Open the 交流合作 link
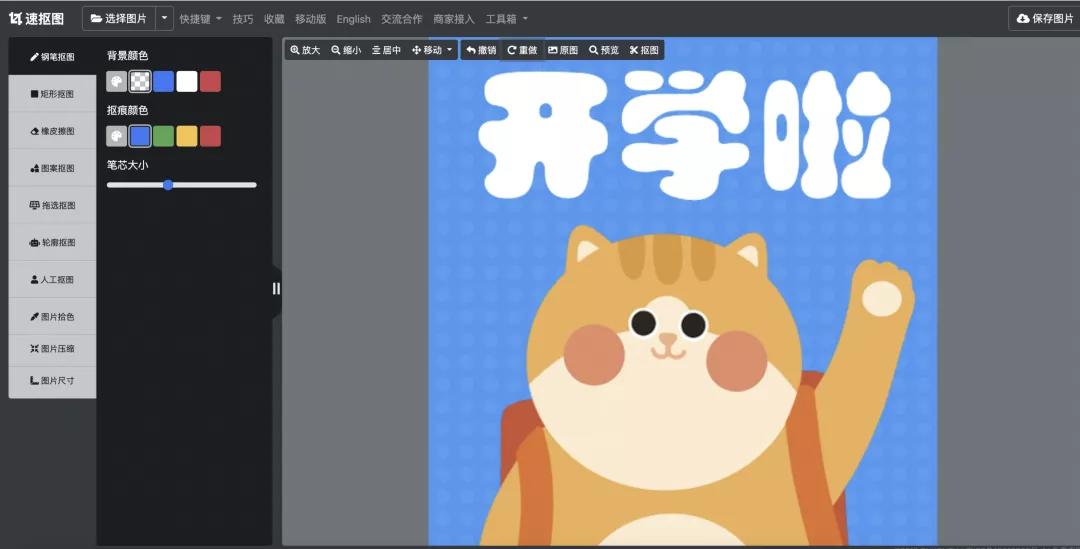 click(402, 19)
